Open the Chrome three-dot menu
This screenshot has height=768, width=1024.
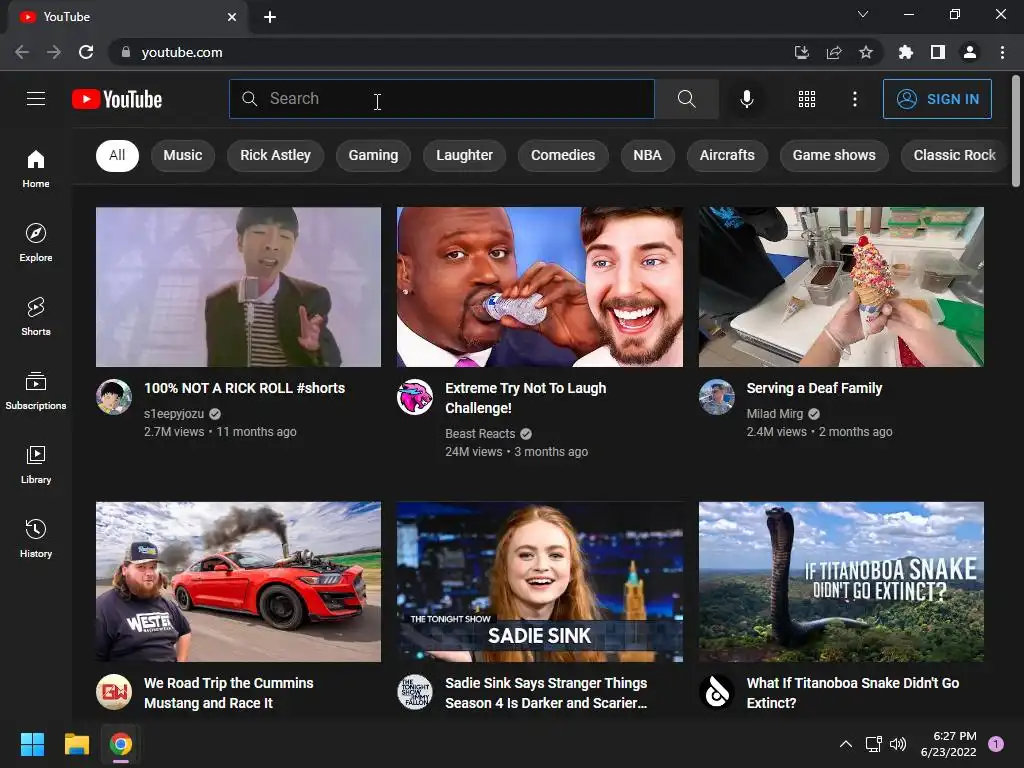[x=1002, y=52]
